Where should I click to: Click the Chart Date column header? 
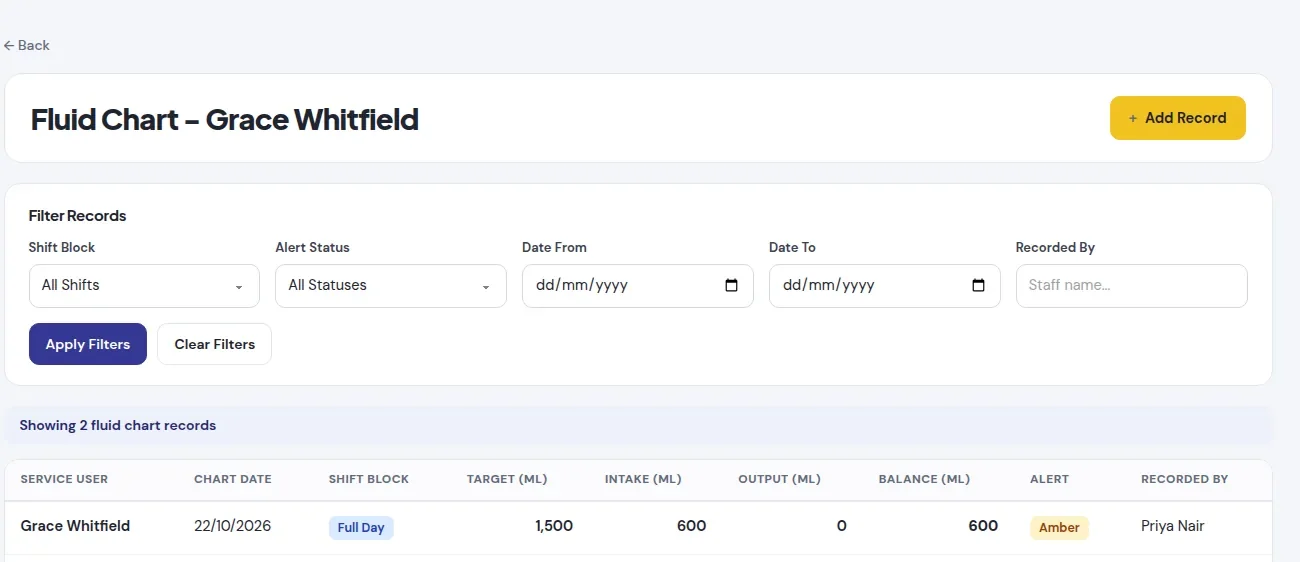[233, 479]
